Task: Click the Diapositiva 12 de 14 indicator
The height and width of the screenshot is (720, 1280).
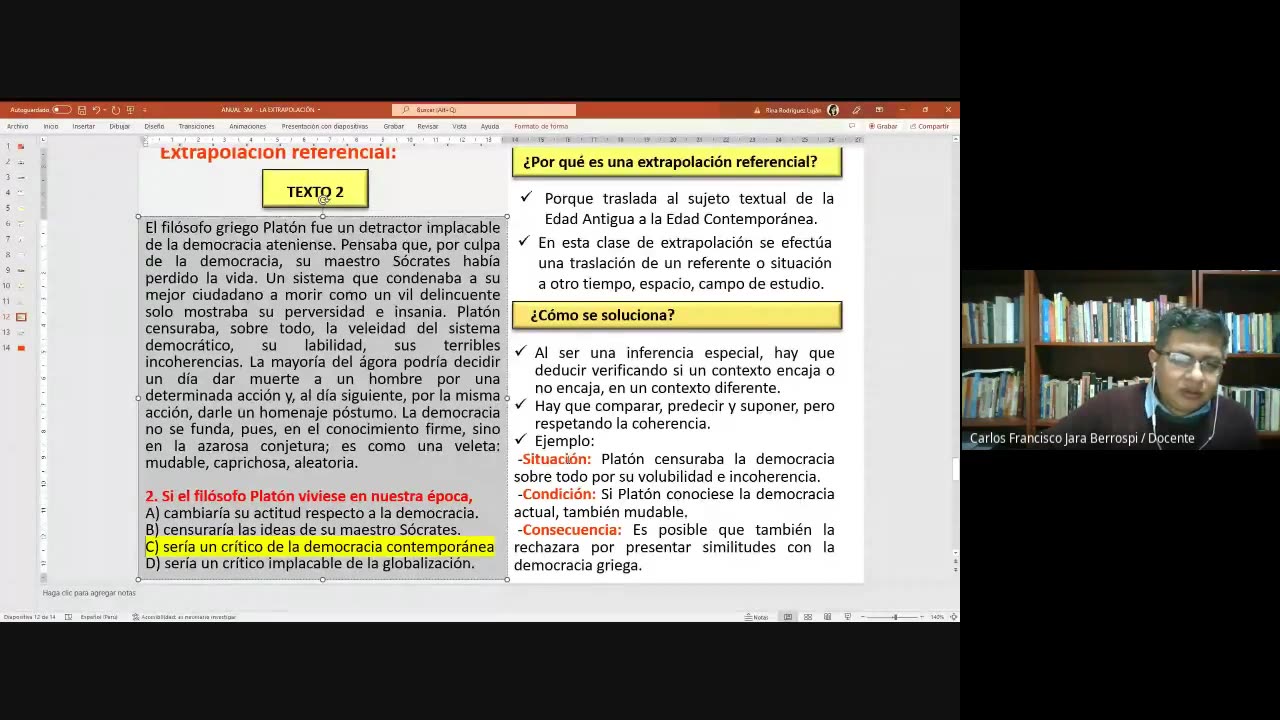Action: 30,617
